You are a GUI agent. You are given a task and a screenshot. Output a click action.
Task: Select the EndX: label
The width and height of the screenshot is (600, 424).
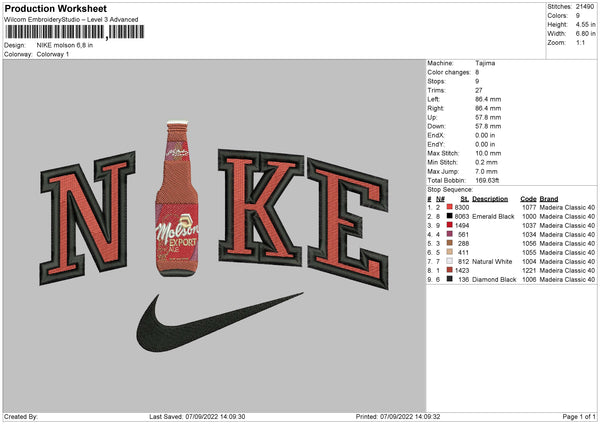(436, 135)
